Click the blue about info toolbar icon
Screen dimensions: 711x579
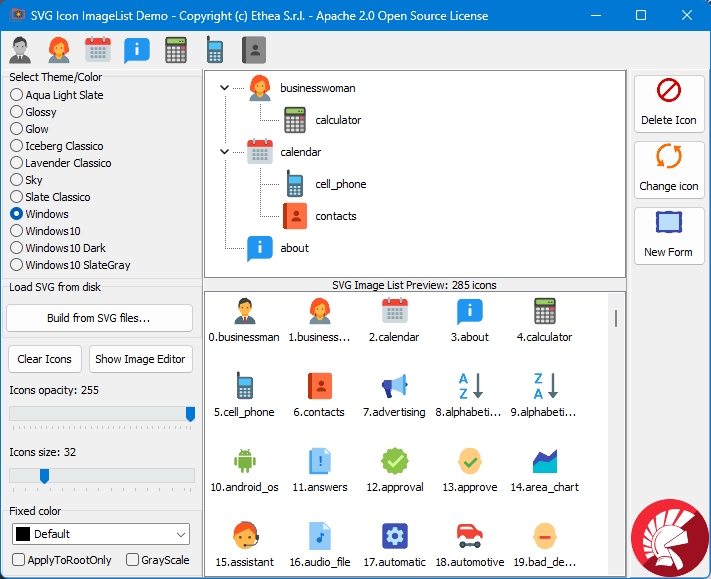tap(137, 49)
